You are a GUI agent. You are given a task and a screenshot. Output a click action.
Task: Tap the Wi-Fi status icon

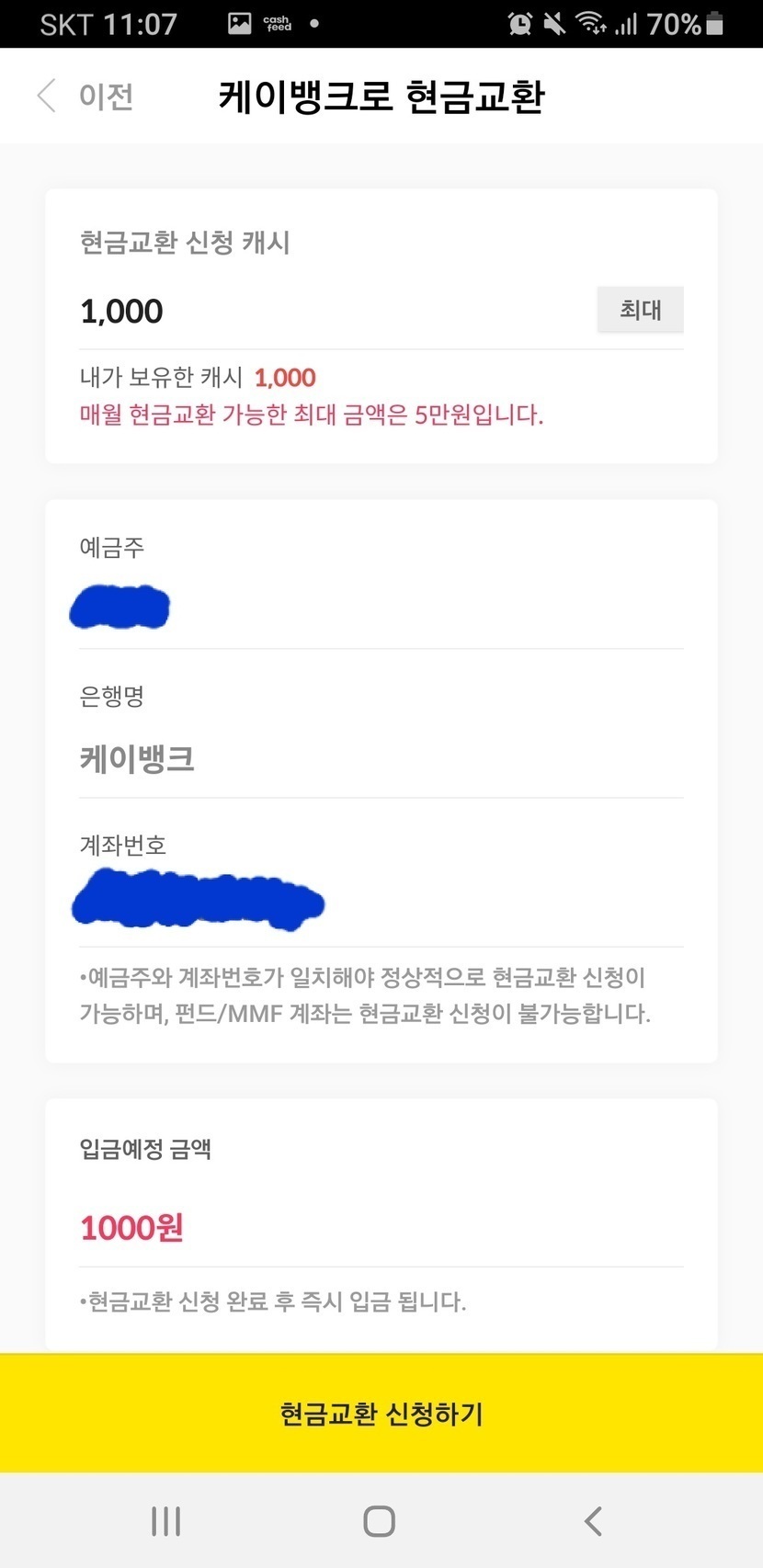coord(590,24)
